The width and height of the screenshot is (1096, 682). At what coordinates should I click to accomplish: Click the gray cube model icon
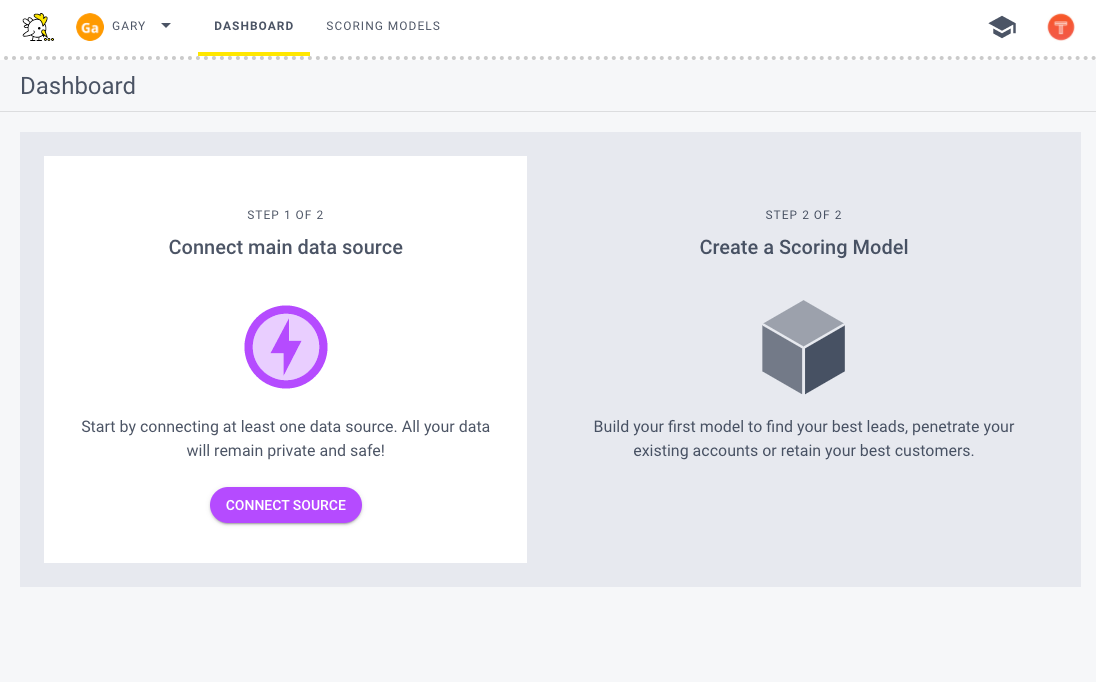click(804, 347)
